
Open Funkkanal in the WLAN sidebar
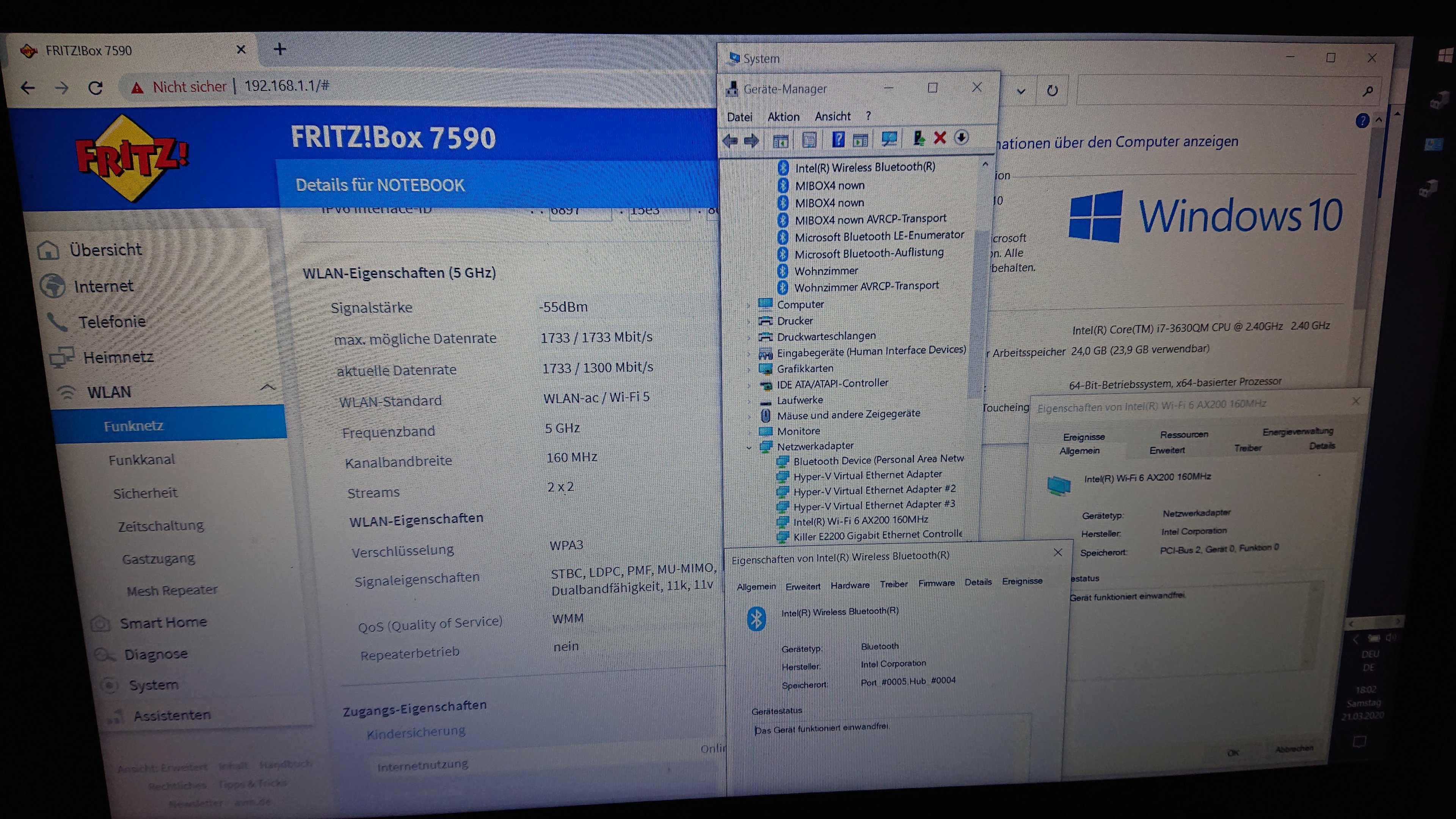pyautogui.click(x=141, y=460)
